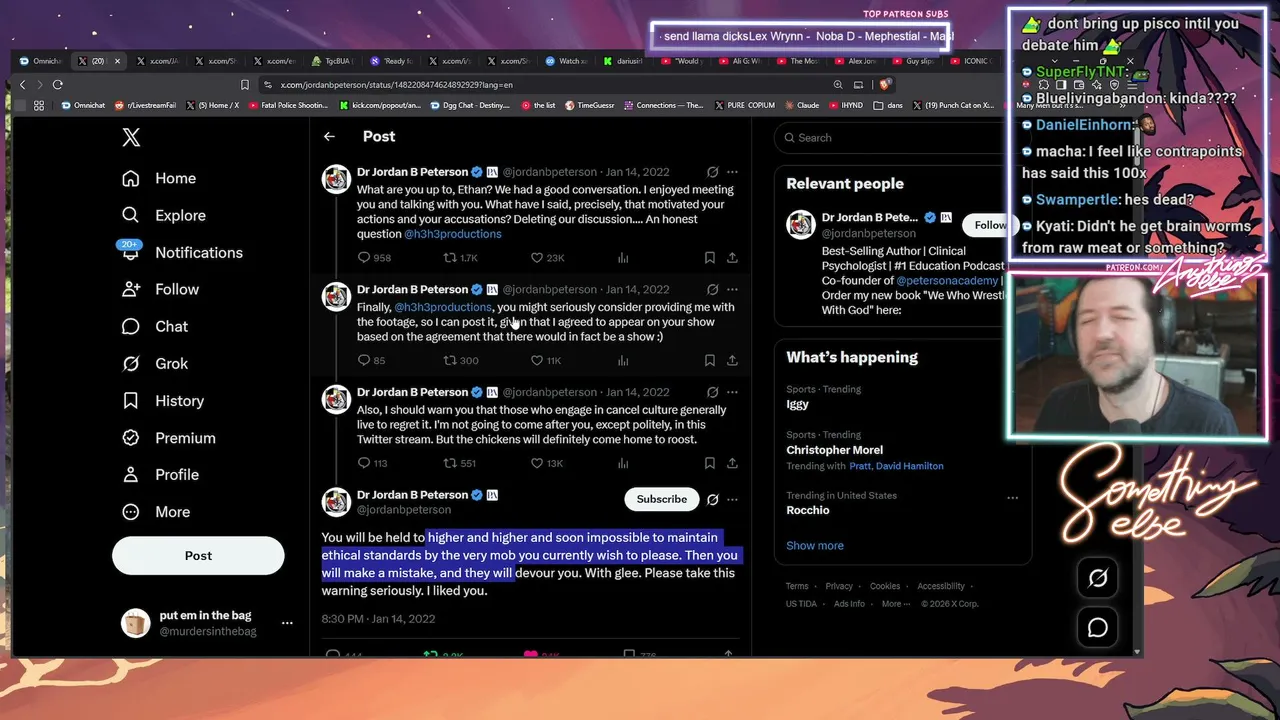The image size is (1280, 720).
Task: Reply to the cancel culture warning post
Action: [x=364, y=463]
